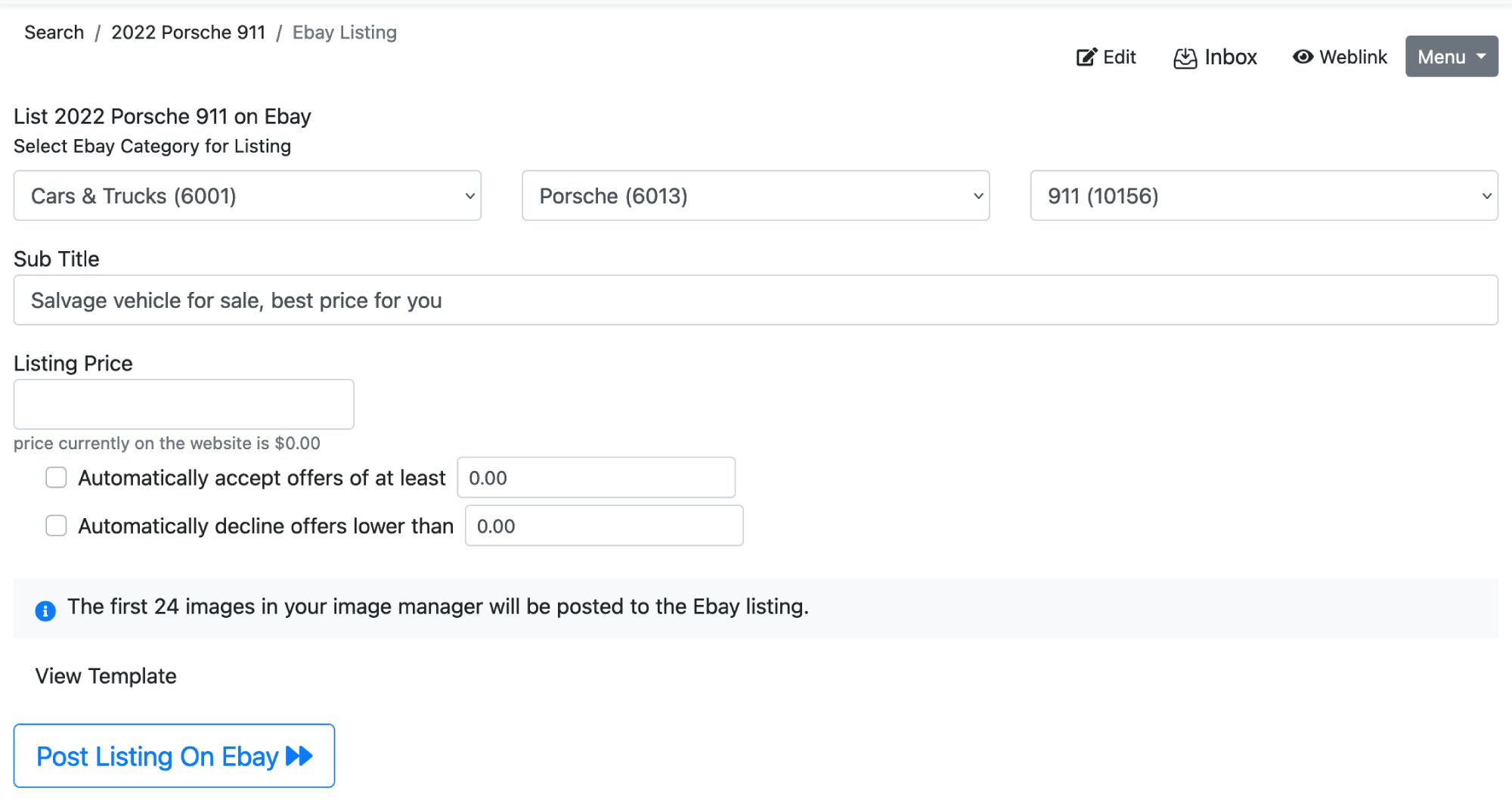Enable automatically decline offers lower than
The height and width of the screenshot is (810, 1512).
[x=56, y=526]
